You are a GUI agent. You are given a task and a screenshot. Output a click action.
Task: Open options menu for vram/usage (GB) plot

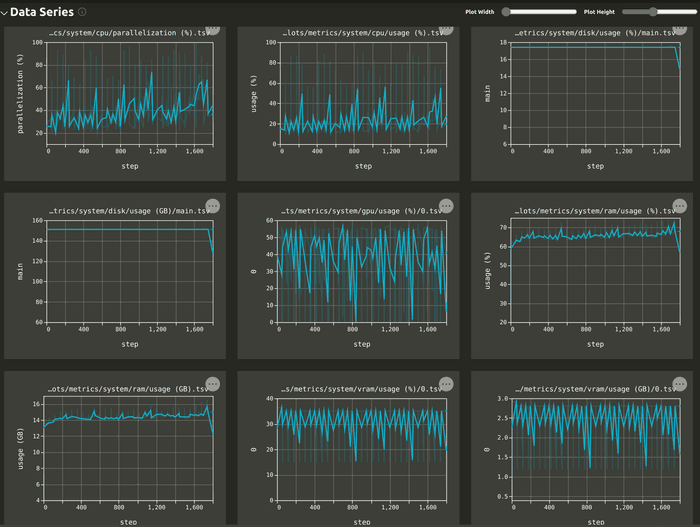[x=679, y=383]
